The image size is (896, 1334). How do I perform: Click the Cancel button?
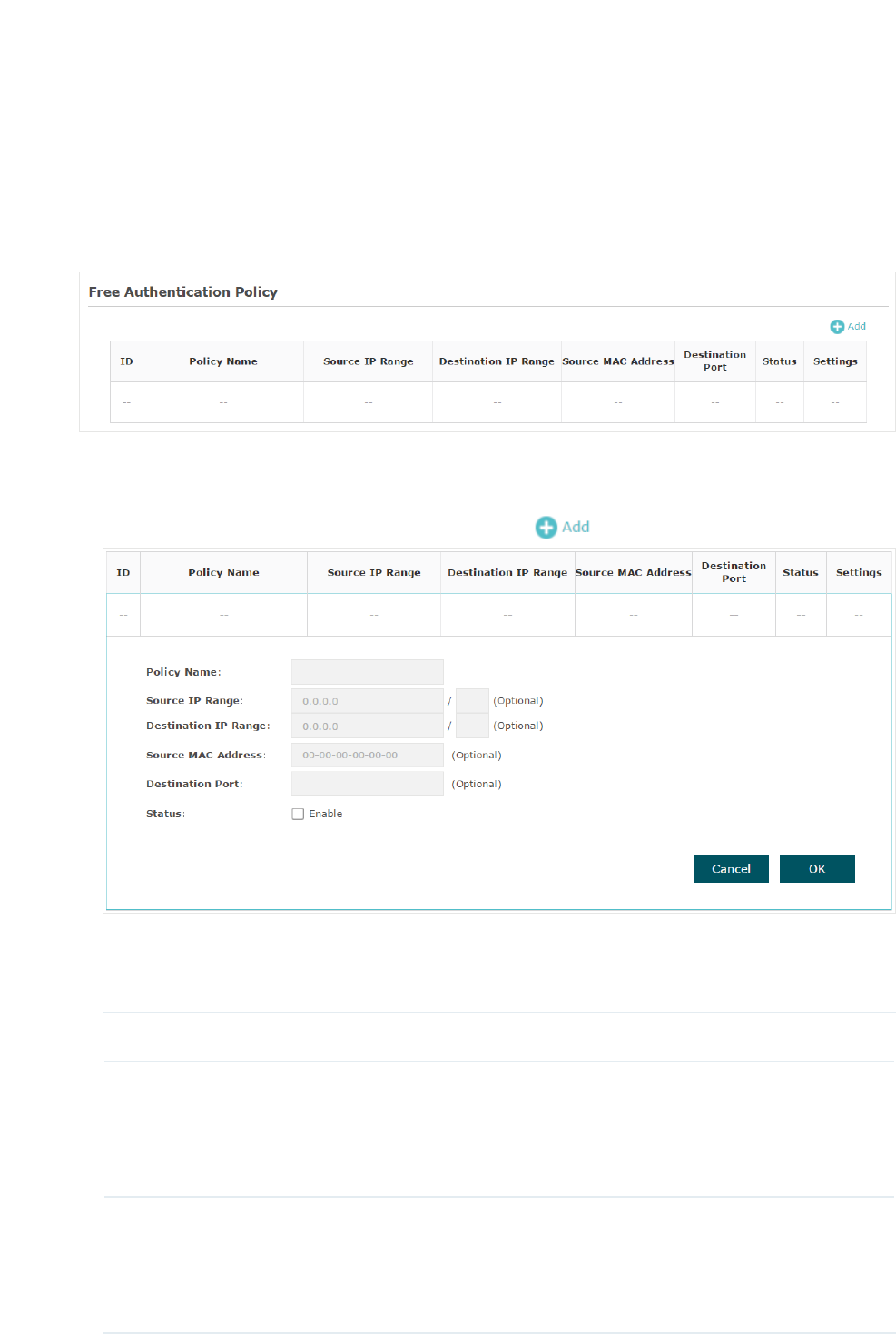731,869
